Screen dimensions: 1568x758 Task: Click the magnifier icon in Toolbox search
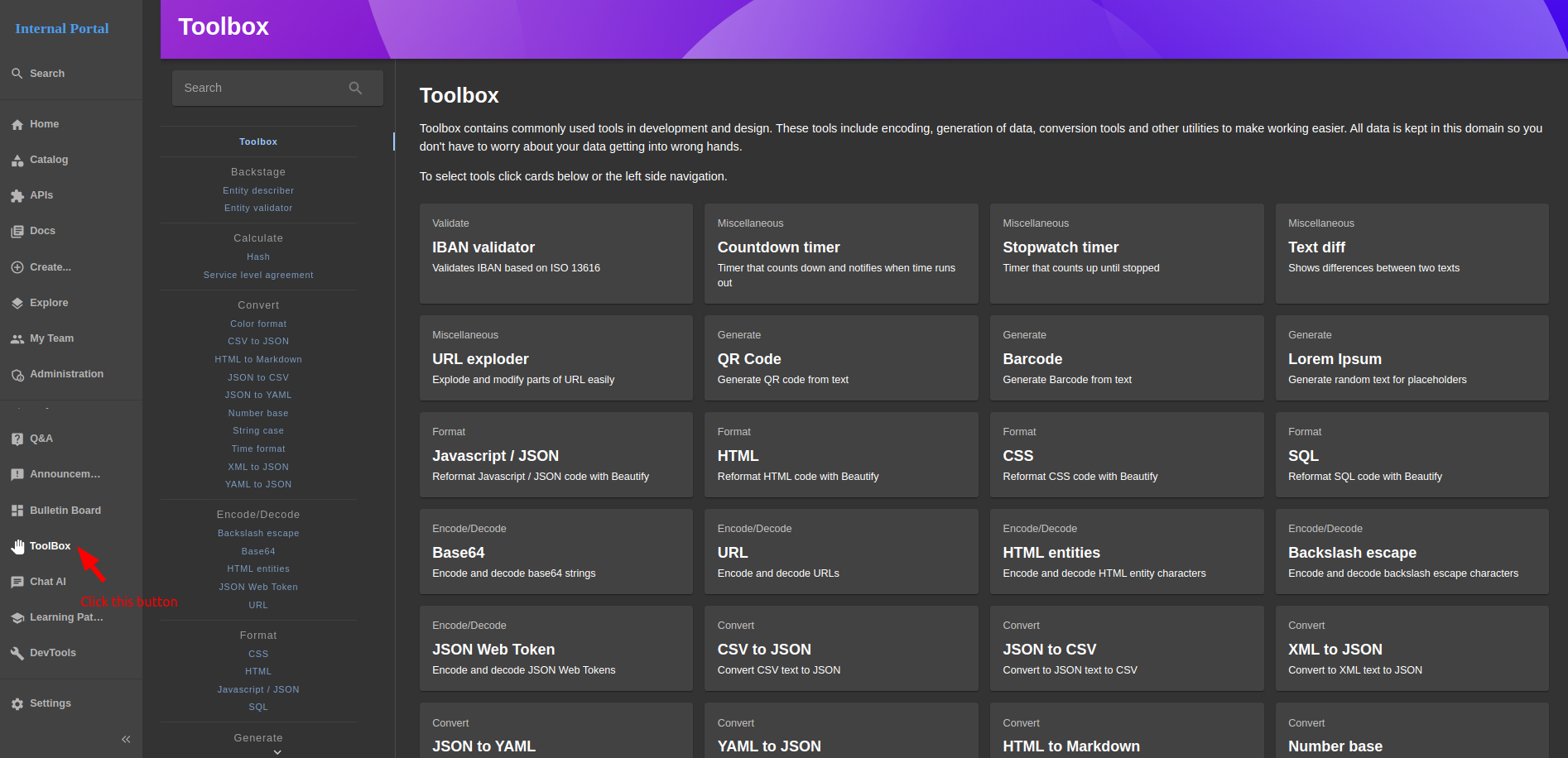355,88
